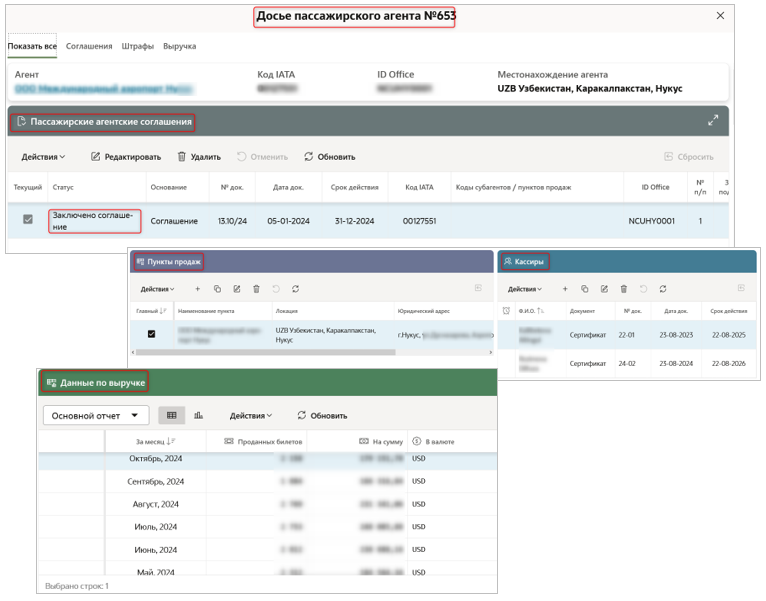This screenshot has height=601, width=766.
Task: Open the Основной отчет report dropdown
Action: pos(95,415)
